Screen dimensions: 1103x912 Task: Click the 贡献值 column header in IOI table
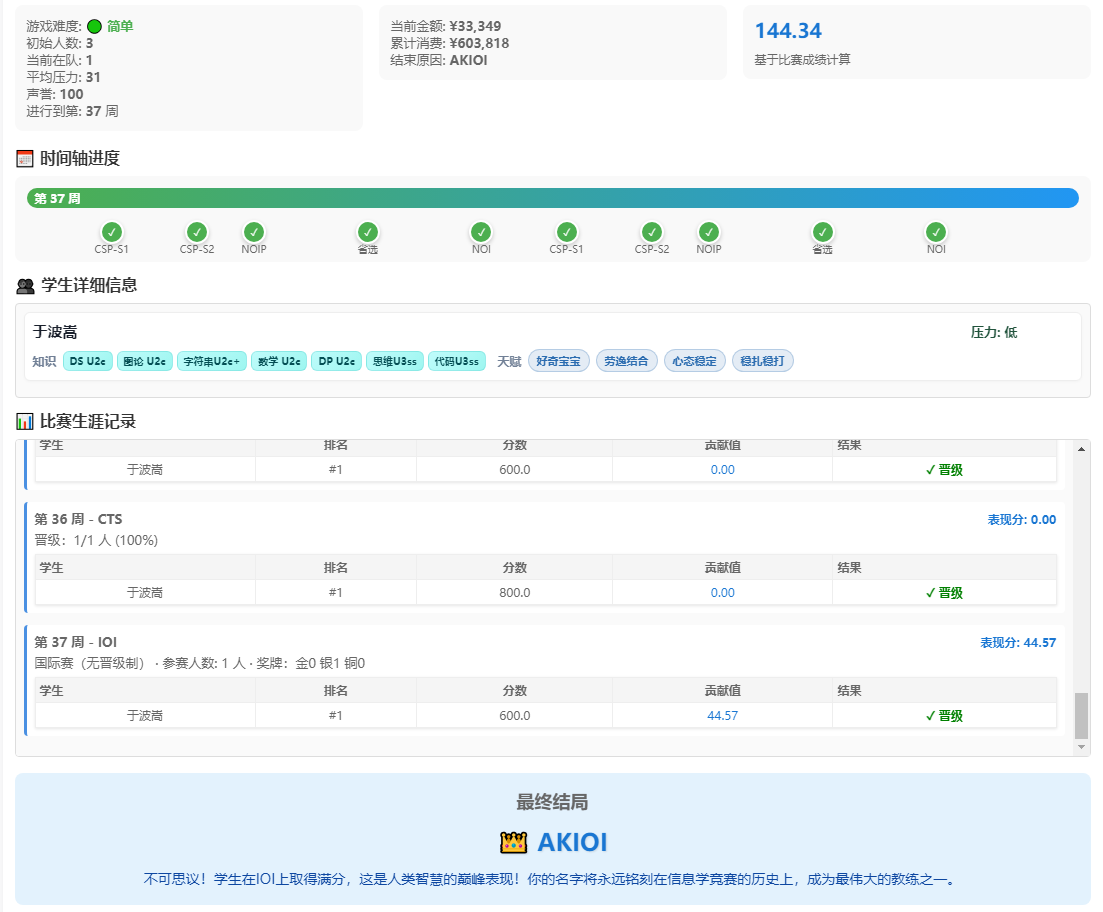click(722, 690)
